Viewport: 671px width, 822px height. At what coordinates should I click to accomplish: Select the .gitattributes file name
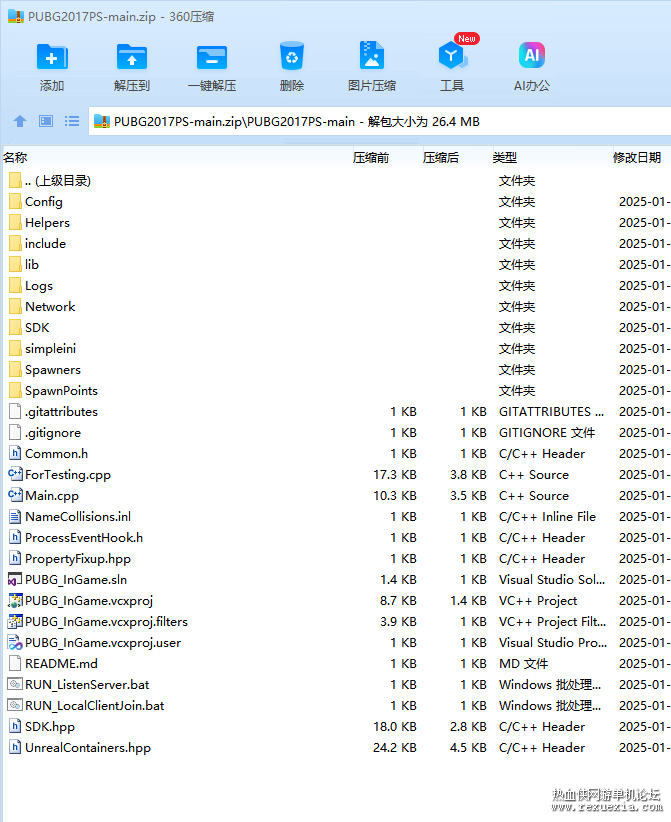pos(61,412)
